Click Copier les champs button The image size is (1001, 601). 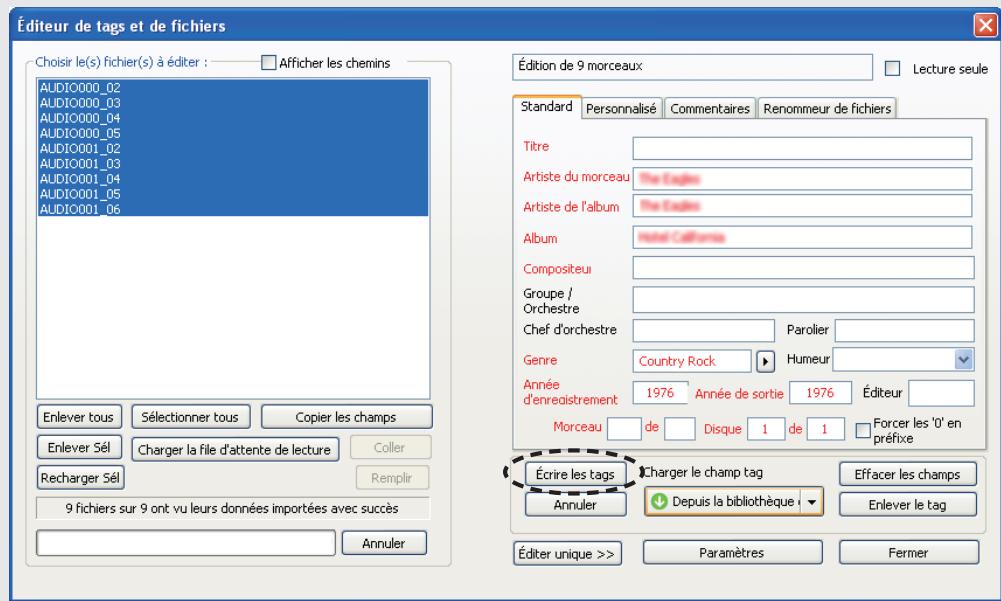tap(346, 417)
